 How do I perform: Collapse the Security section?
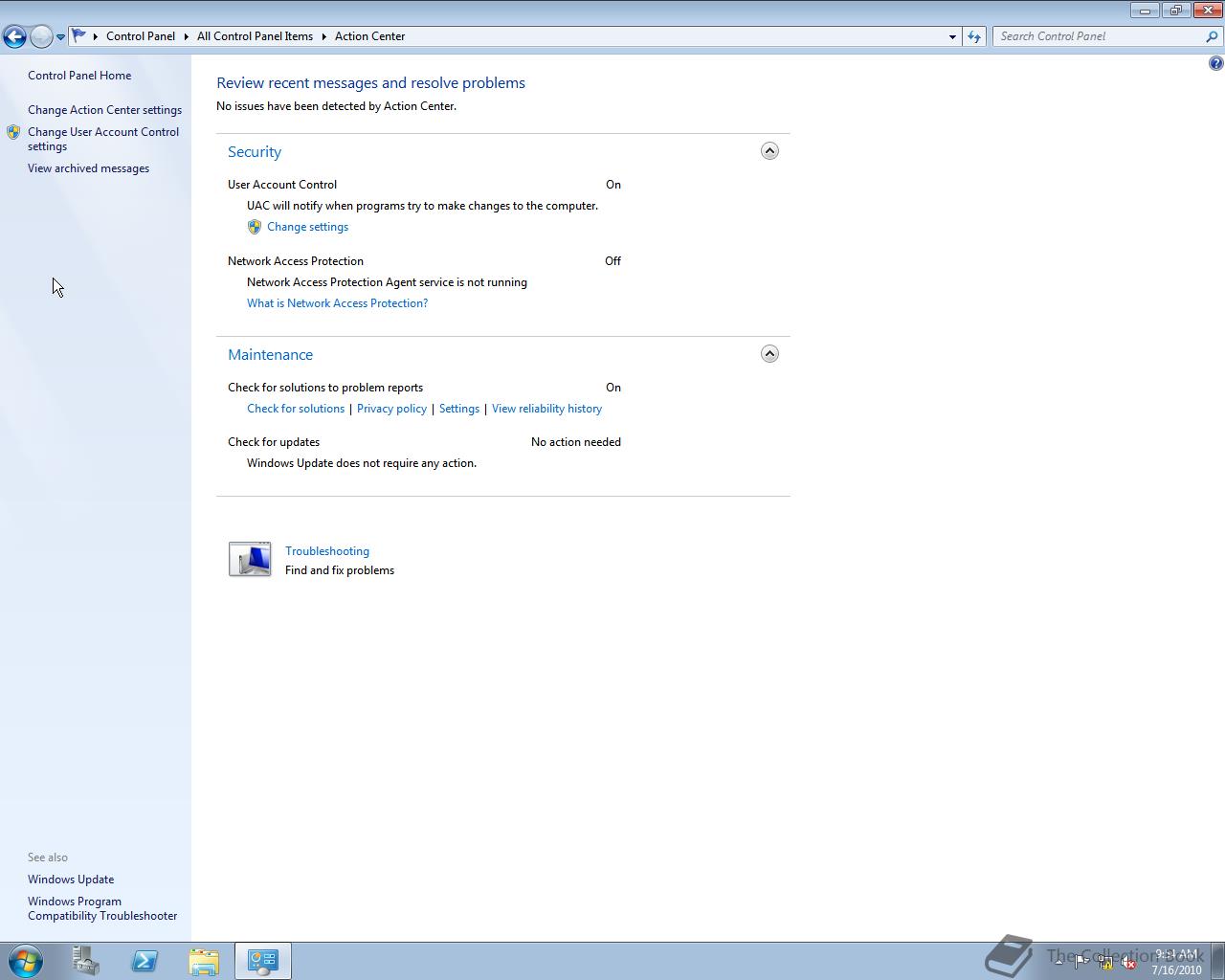point(769,151)
